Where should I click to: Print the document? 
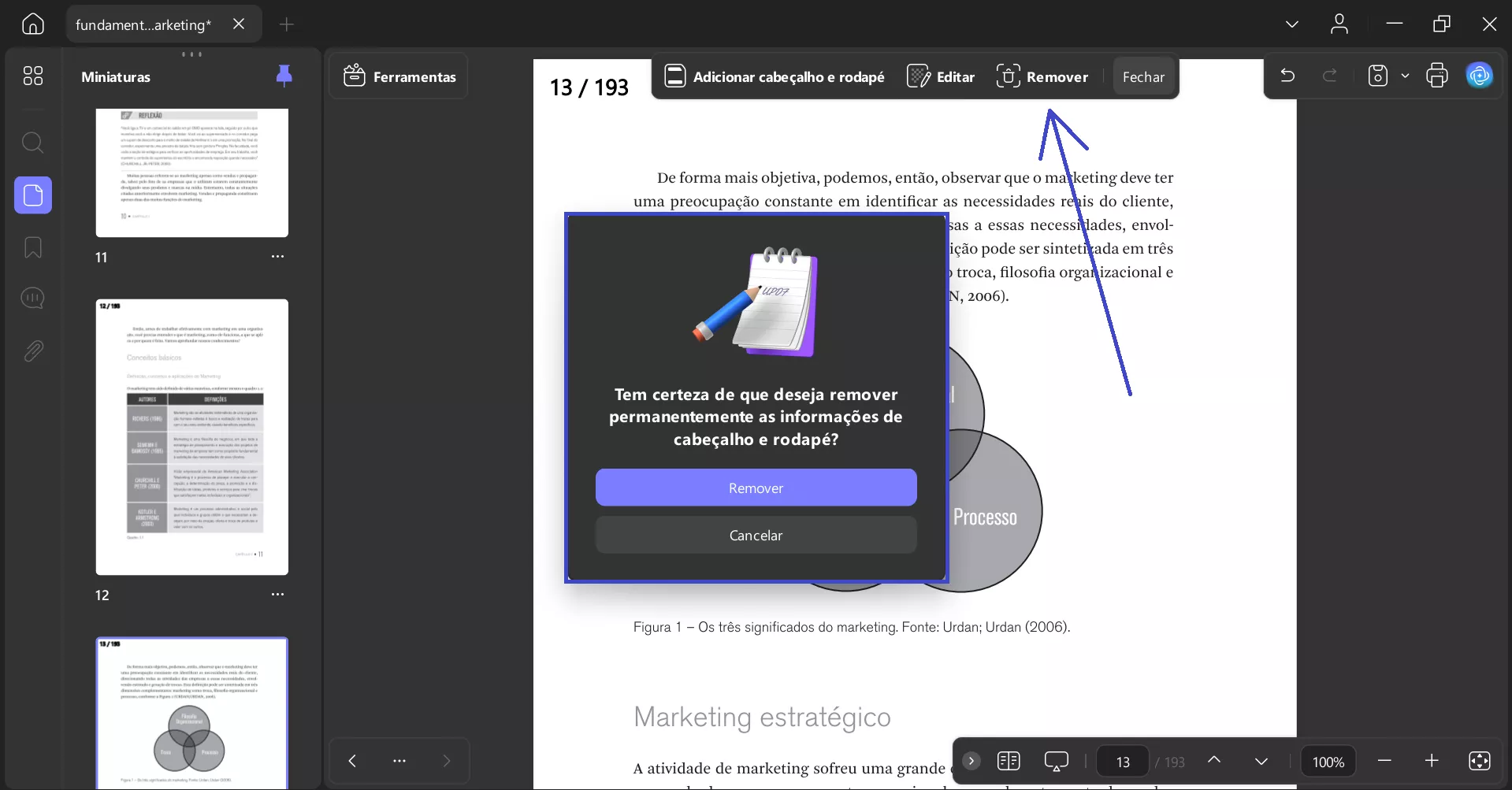pos(1437,76)
